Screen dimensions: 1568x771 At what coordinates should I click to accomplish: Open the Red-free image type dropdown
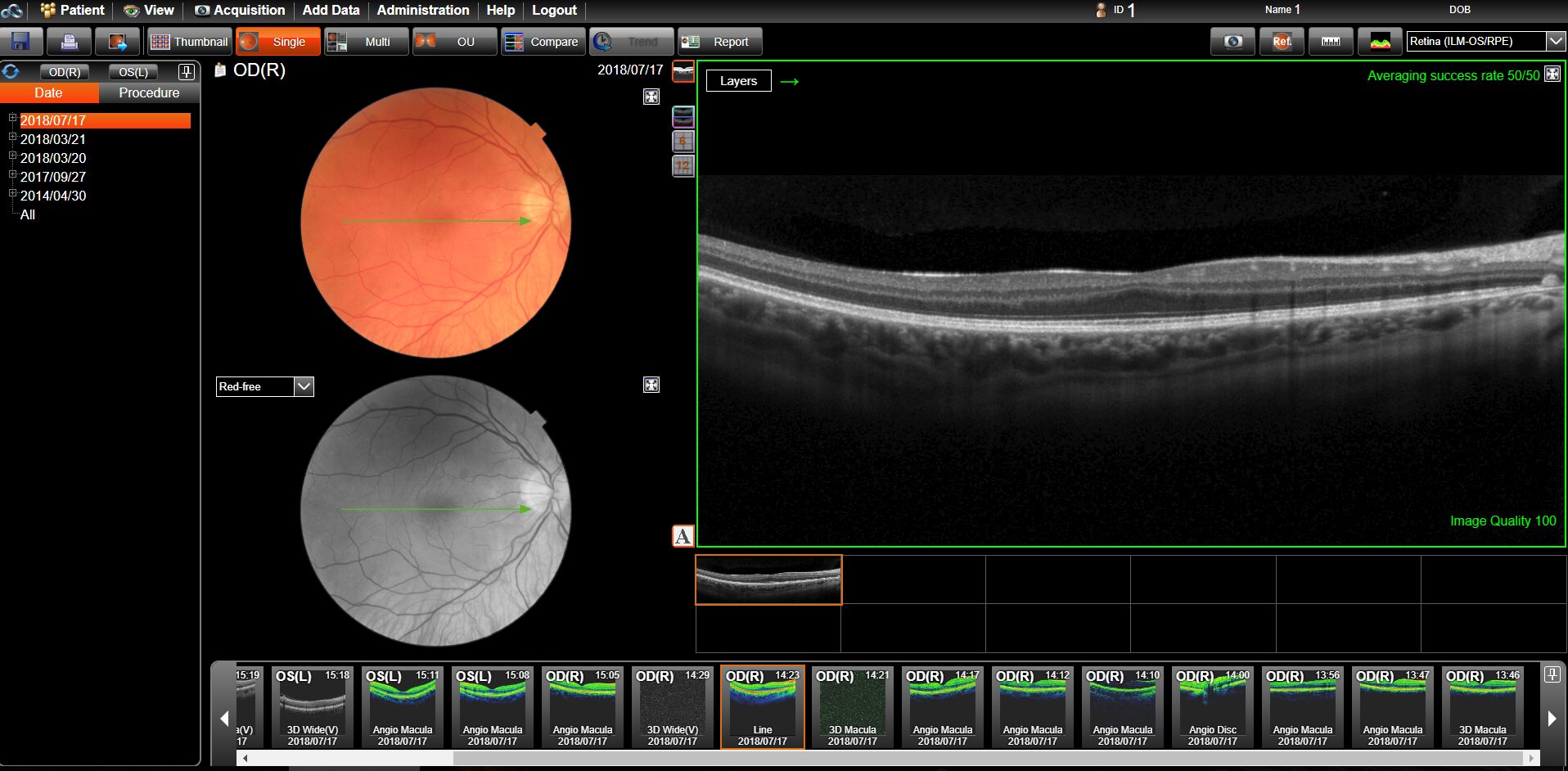(304, 386)
